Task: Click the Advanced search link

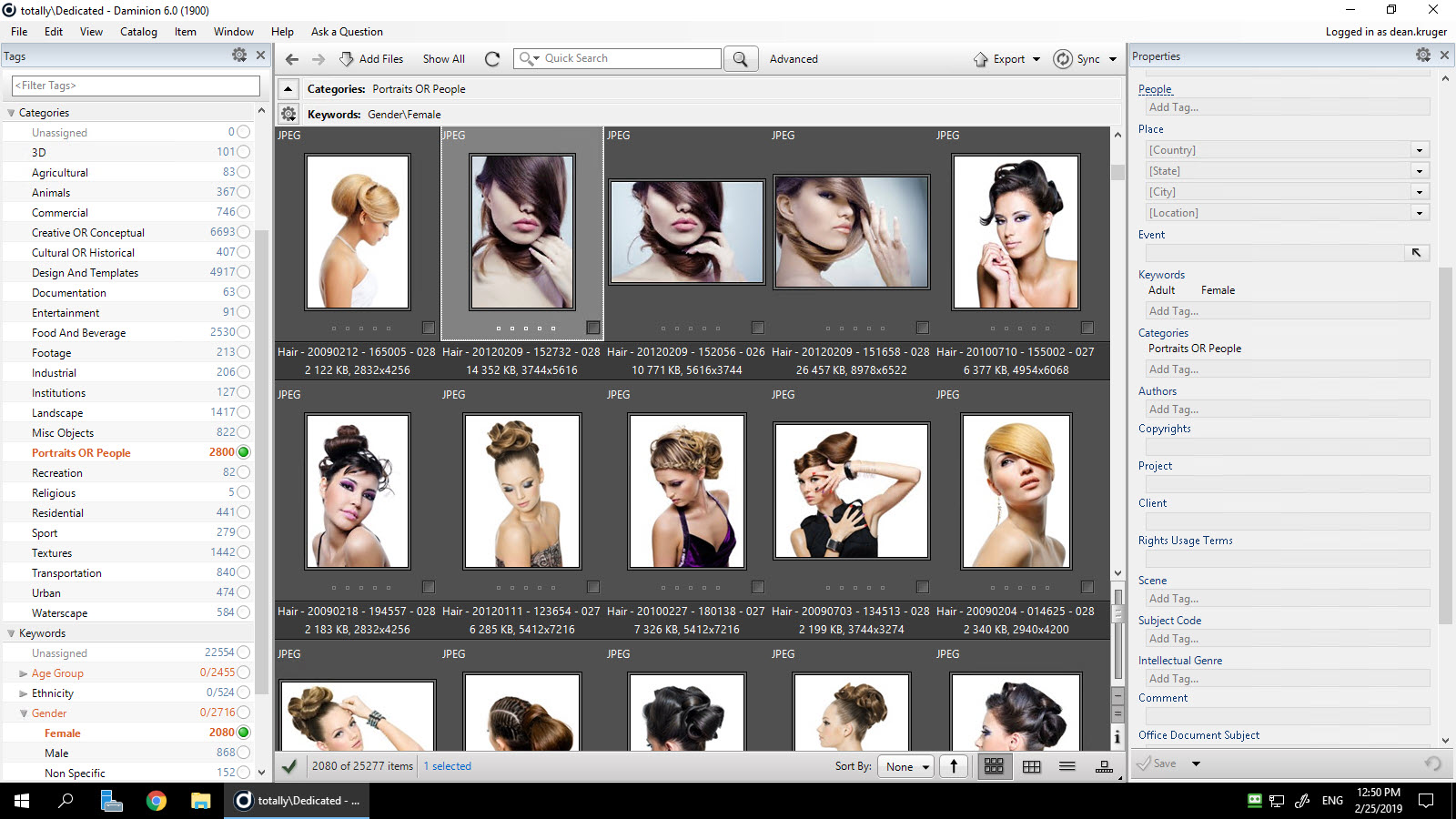Action: click(793, 58)
